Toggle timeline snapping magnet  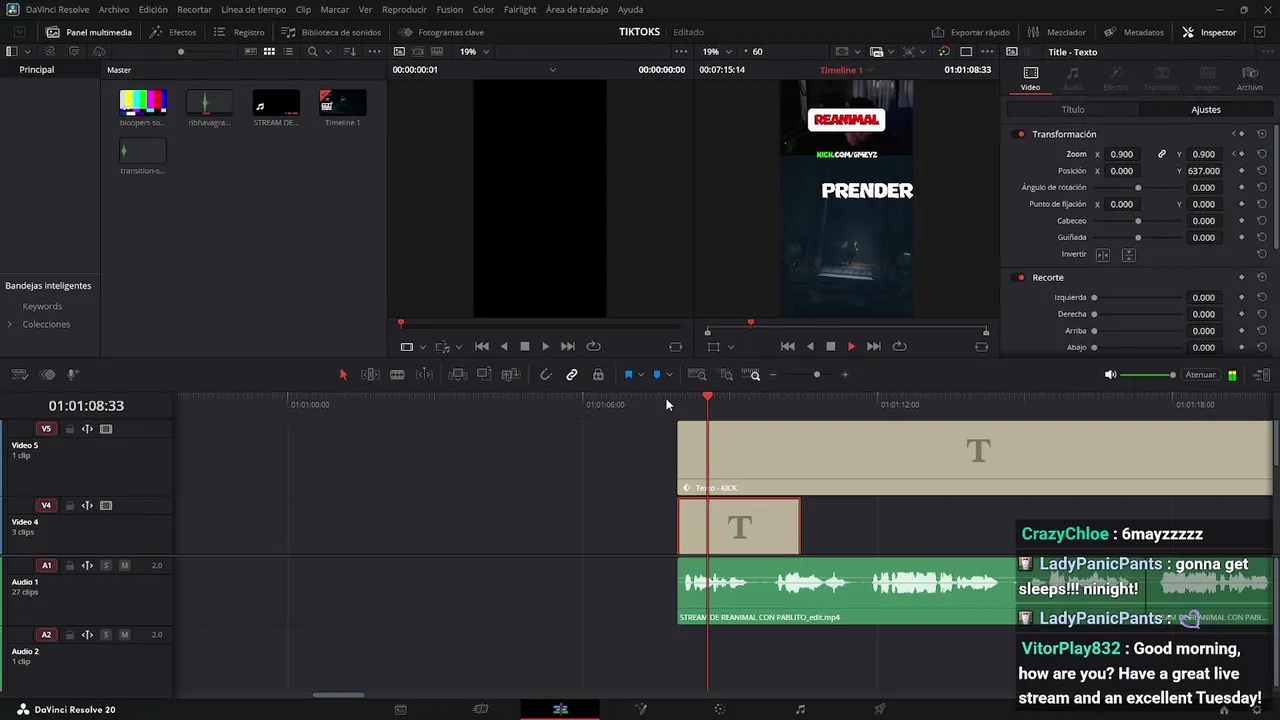[x=545, y=375]
